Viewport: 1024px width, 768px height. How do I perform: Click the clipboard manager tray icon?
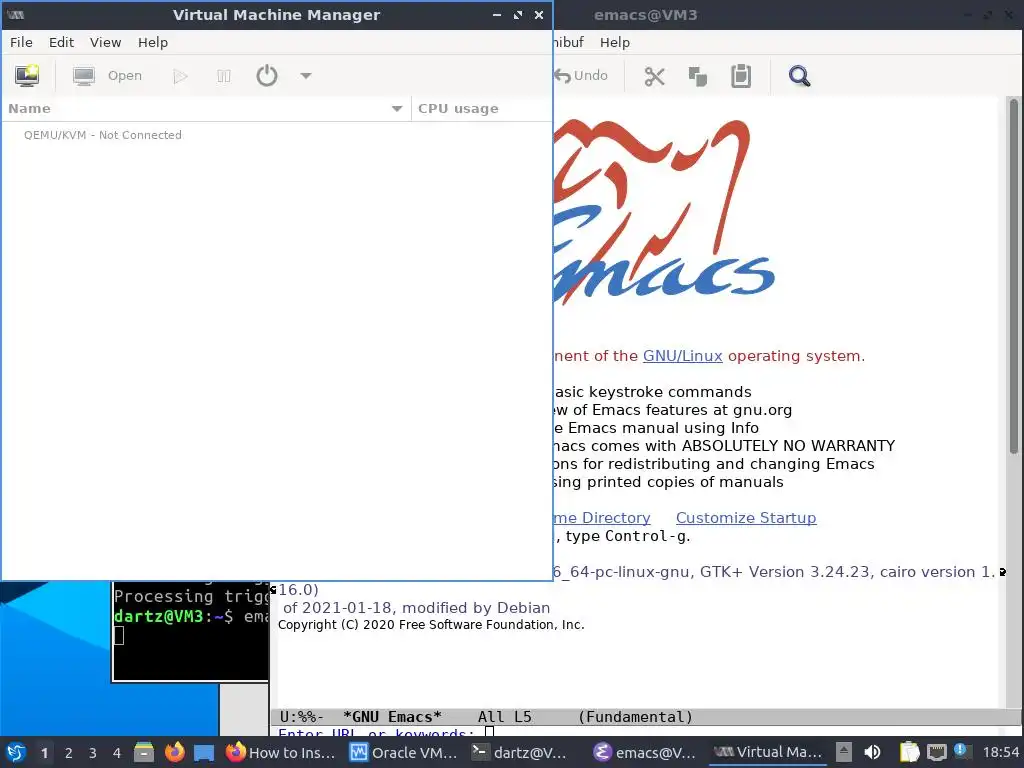pyautogui.click(x=909, y=752)
